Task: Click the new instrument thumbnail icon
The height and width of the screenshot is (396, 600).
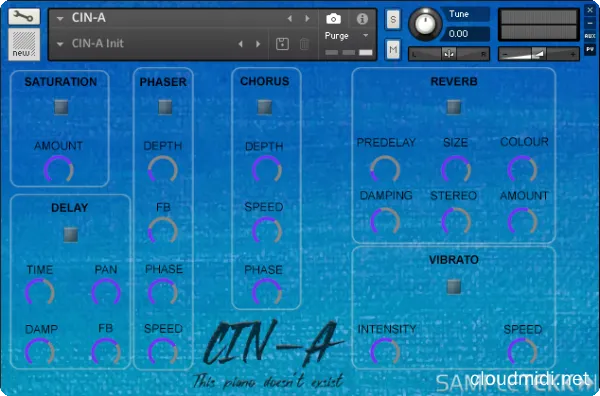Action: [24, 44]
